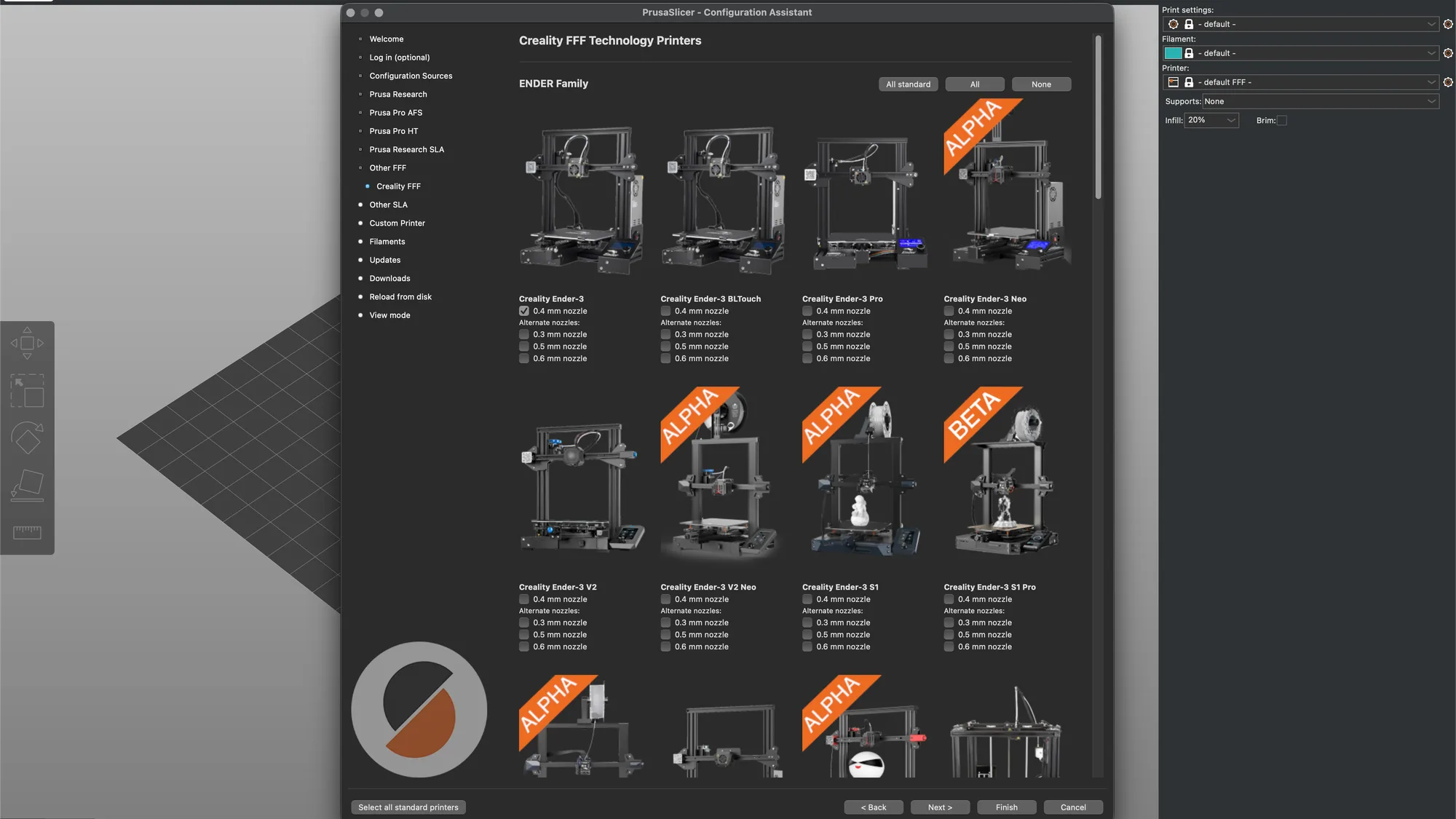Image resolution: width=1456 pixels, height=819 pixels.
Task: Open printer preset edit gear icon
Action: 1448,82
